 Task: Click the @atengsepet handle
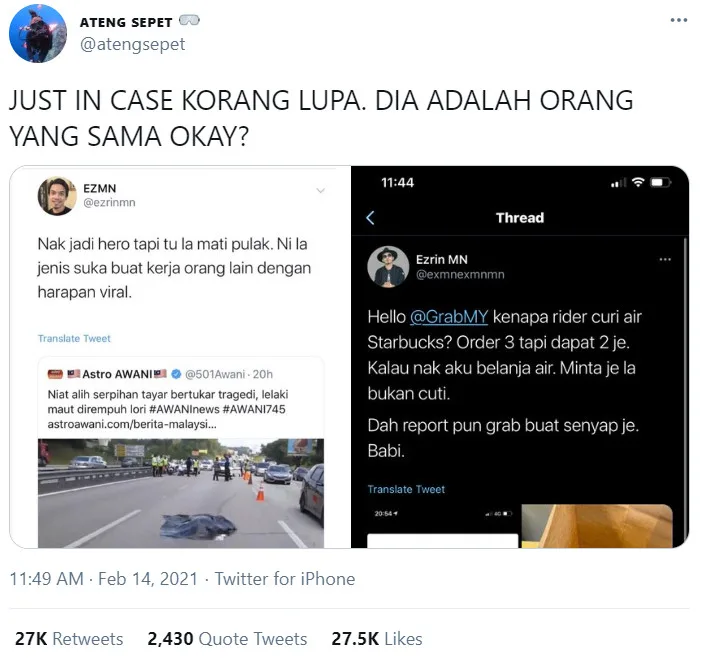[132, 44]
